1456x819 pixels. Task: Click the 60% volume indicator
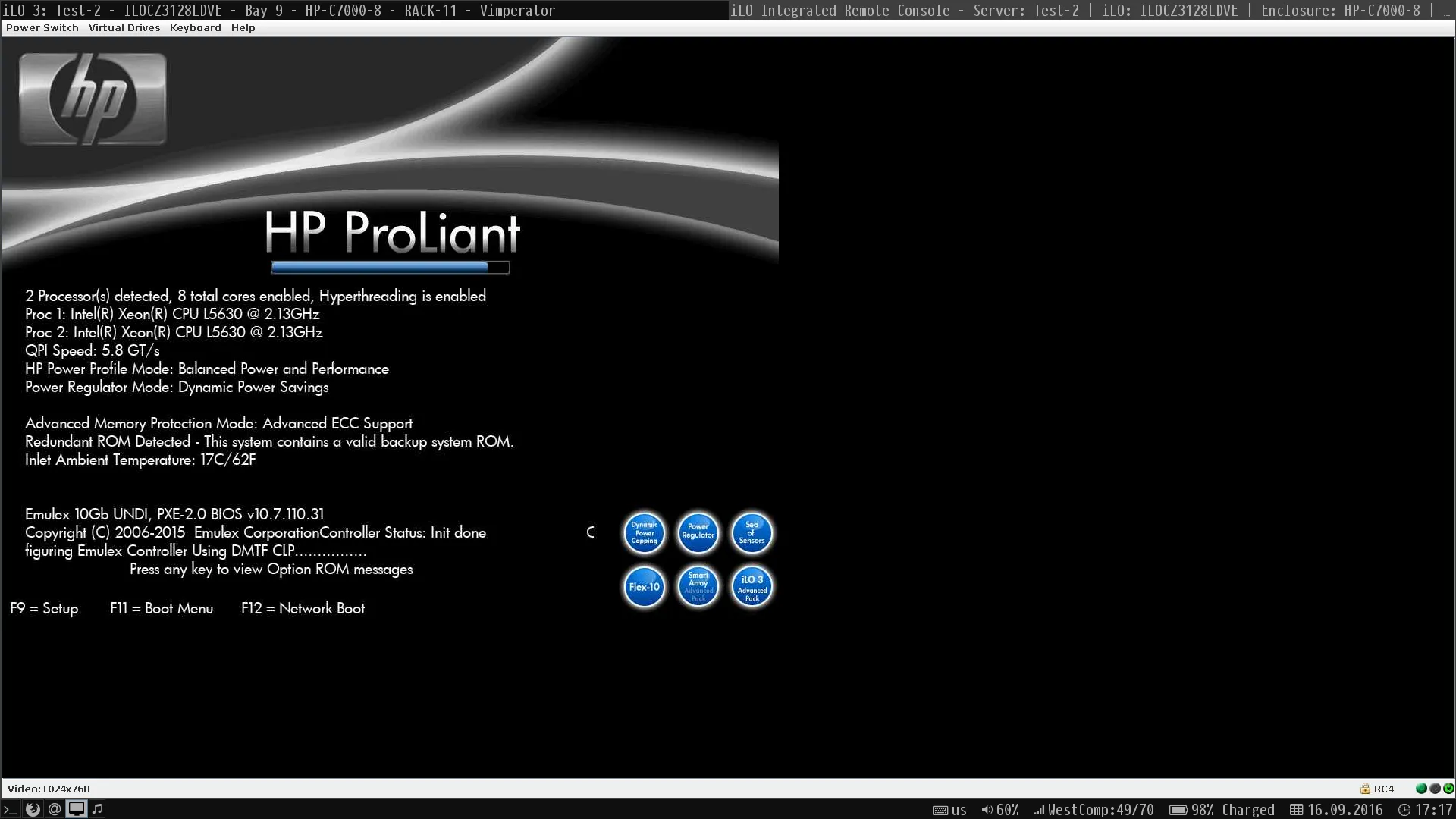(x=1000, y=810)
